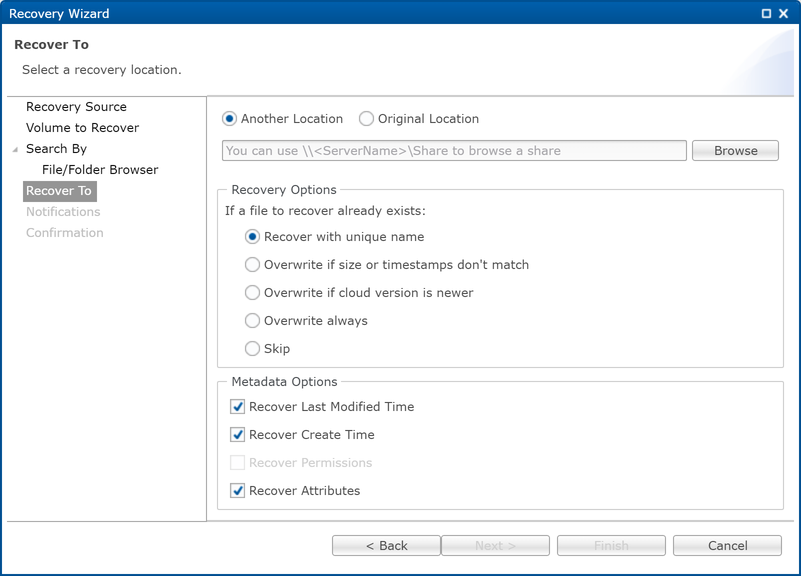Uncheck Recover Last Modified Time
The image size is (801, 576).
point(238,407)
